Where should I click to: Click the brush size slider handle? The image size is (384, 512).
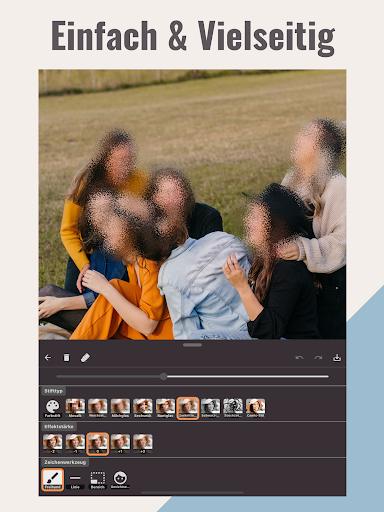(x=163, y=376)
